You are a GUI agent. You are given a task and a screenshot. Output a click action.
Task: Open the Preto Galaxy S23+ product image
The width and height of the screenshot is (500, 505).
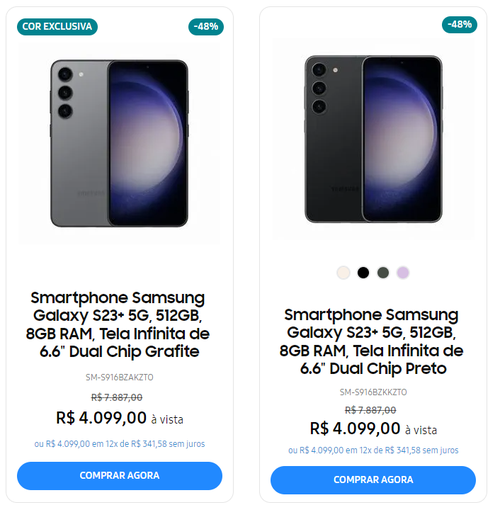373,139
